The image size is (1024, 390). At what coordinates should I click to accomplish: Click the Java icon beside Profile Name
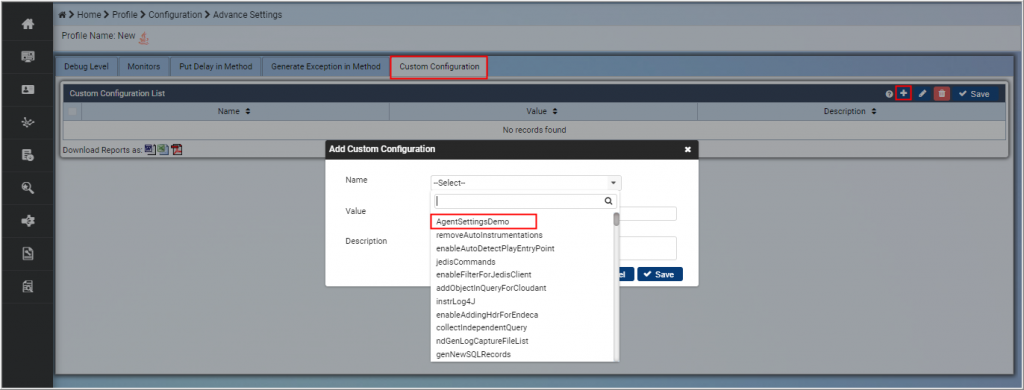tap(144, 38)
